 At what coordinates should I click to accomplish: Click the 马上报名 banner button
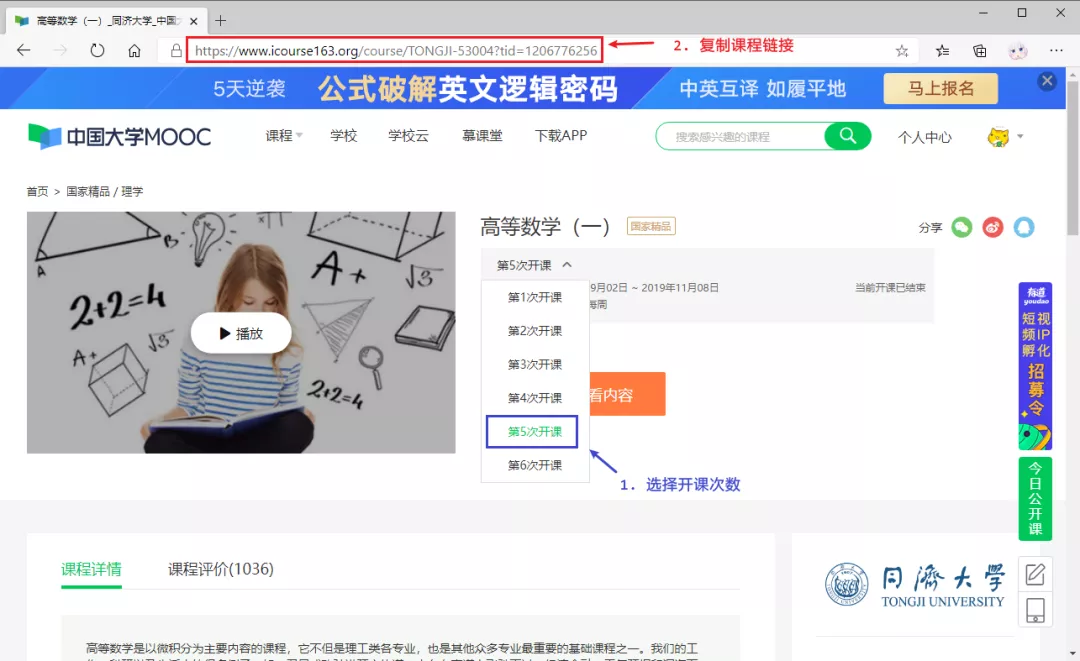(939, 88)
